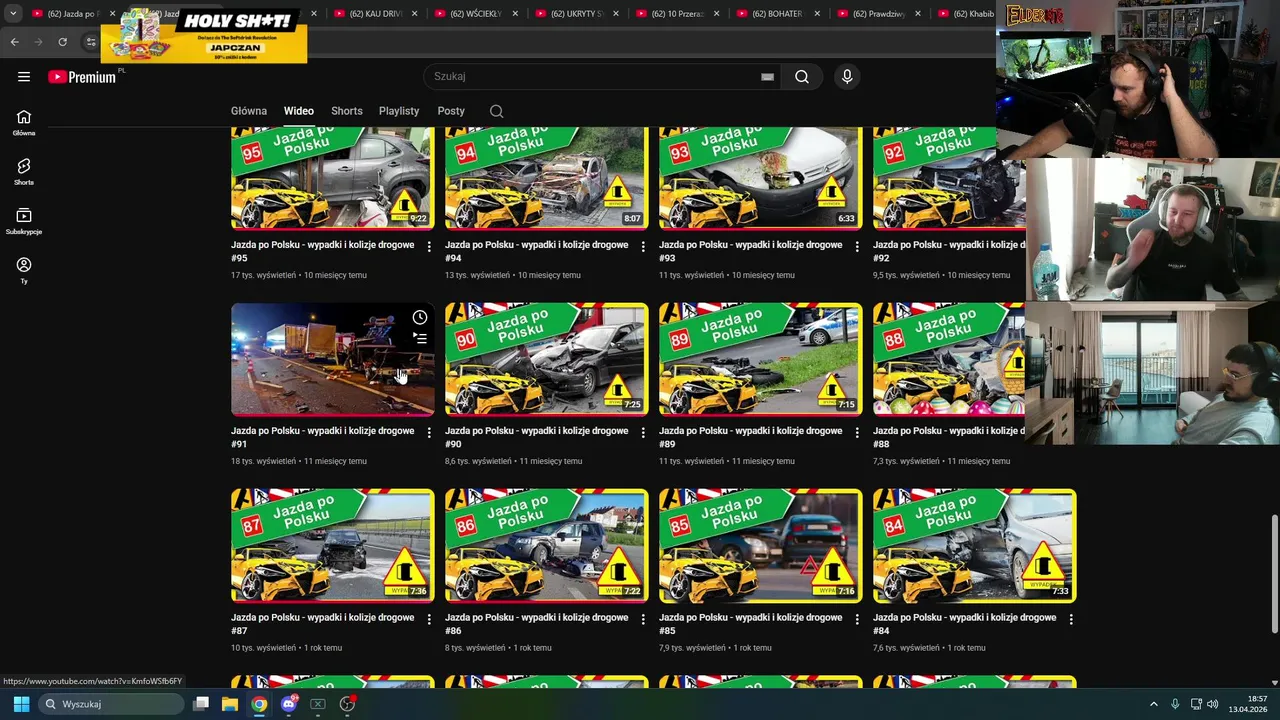The image size is (1280, 720).
Task: Play thumbnail of video #93
Action: point(760,178)
